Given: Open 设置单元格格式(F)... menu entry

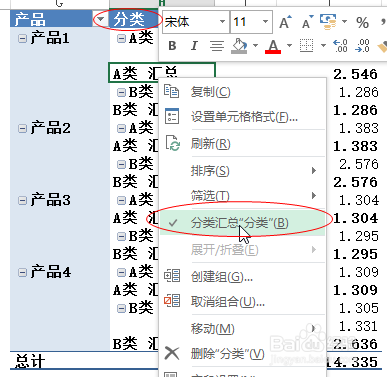Looking at the screenshot, I should coord(242,117).
